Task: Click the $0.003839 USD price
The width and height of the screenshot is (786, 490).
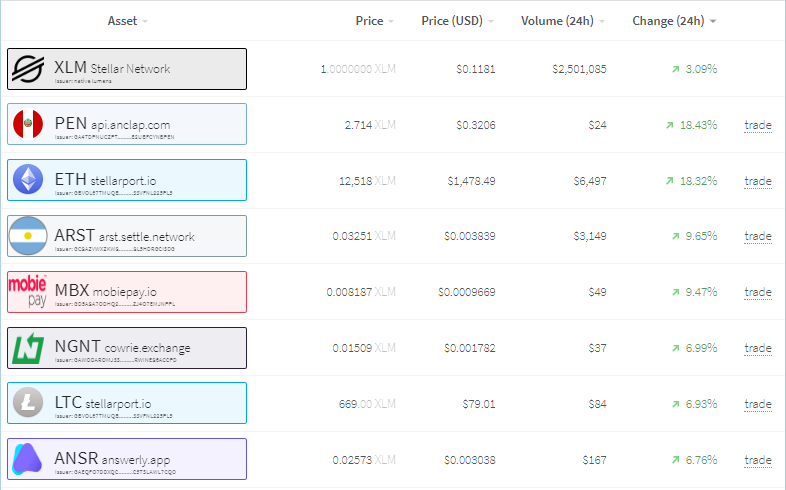Action: click(470, 236)
